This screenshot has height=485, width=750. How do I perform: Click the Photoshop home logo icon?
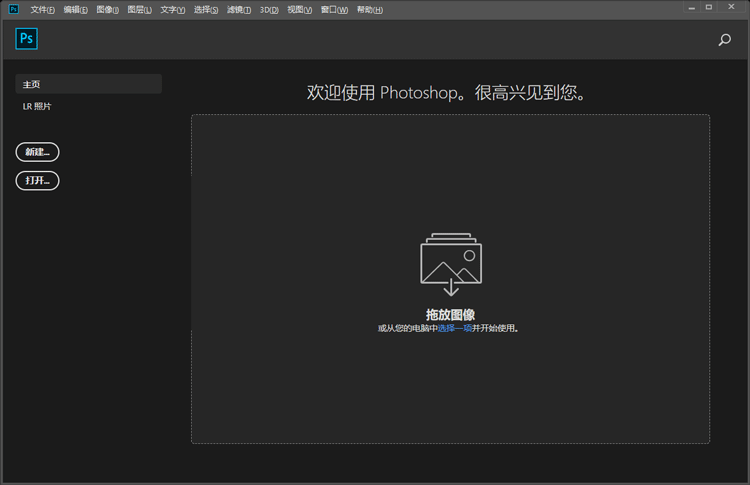[x=26, y=39]
